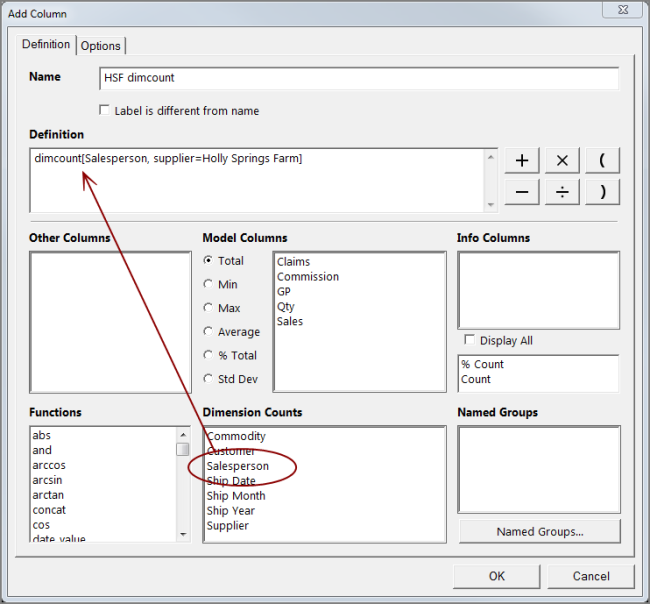Screen dimensions: 650x604
Task: Click up arrow of Functions list scrollbar
Action: tap(183, 434)
